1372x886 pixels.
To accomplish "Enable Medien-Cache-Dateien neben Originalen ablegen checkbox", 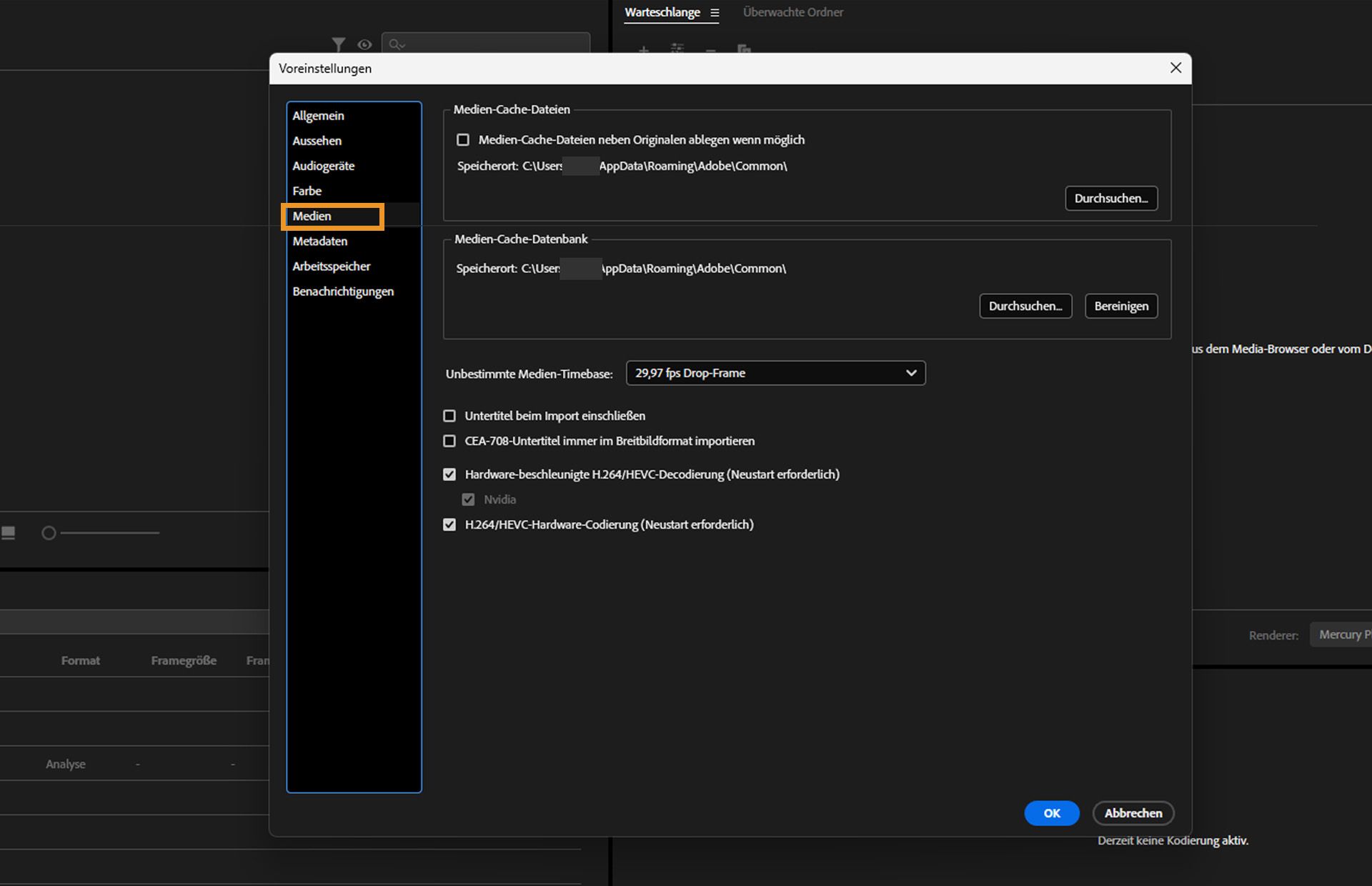I will (463, 140).
